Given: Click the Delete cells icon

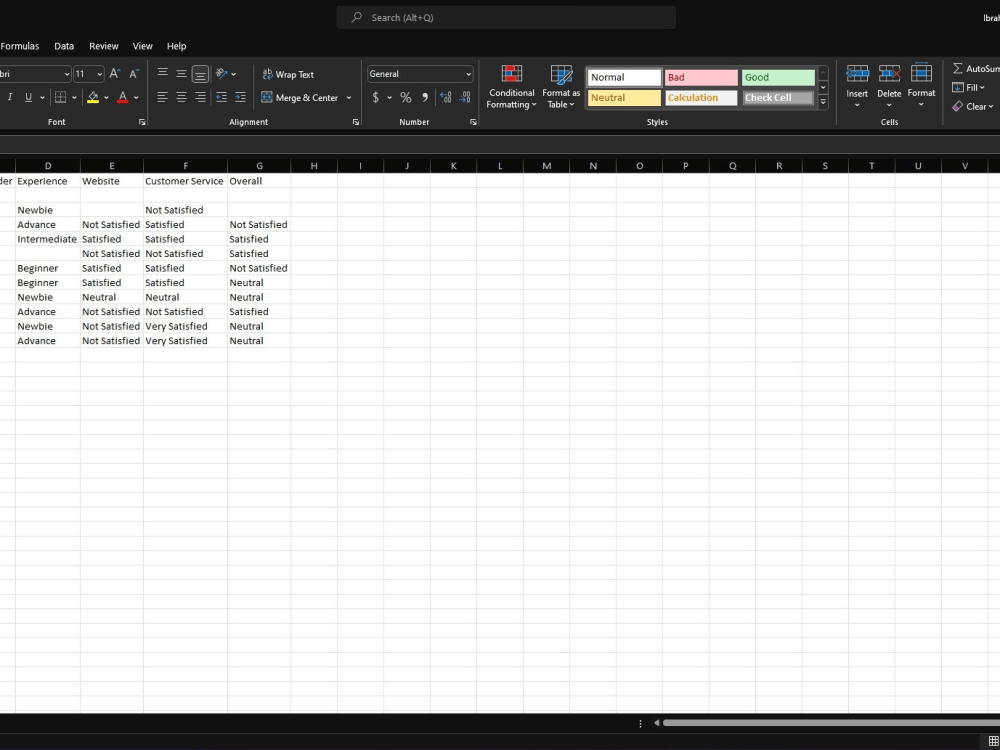Looking at the screenshot, I should (x=889, y=73).
